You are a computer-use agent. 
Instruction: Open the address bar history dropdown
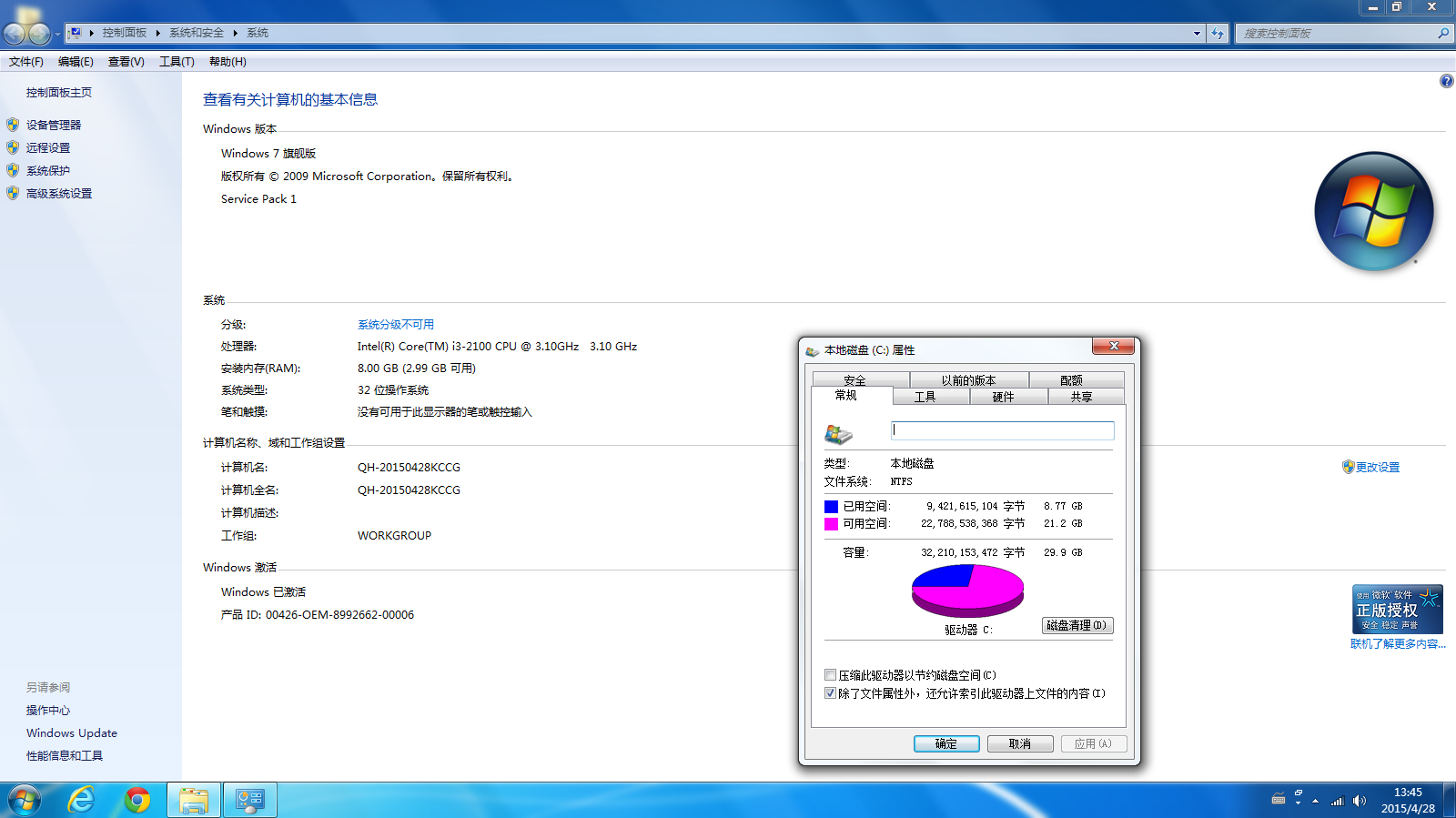tap(1197, 33)
